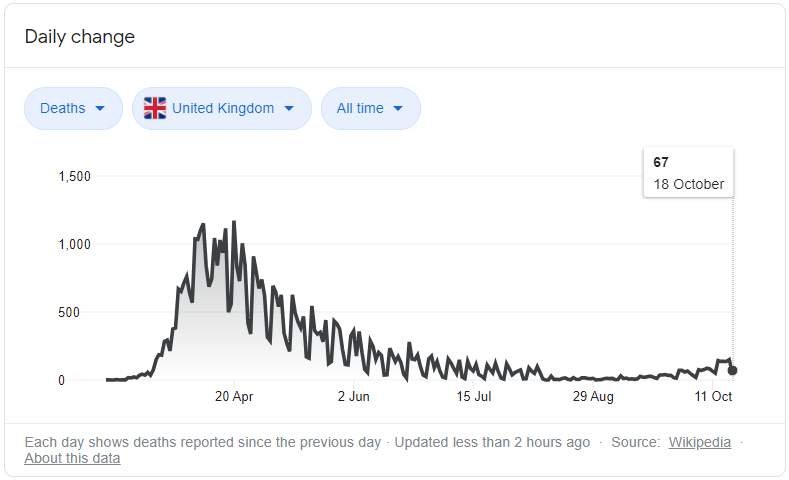789x480 pixels.
Task: Open the About this data link
Action: pyautogui.click(x=72, y=458)
